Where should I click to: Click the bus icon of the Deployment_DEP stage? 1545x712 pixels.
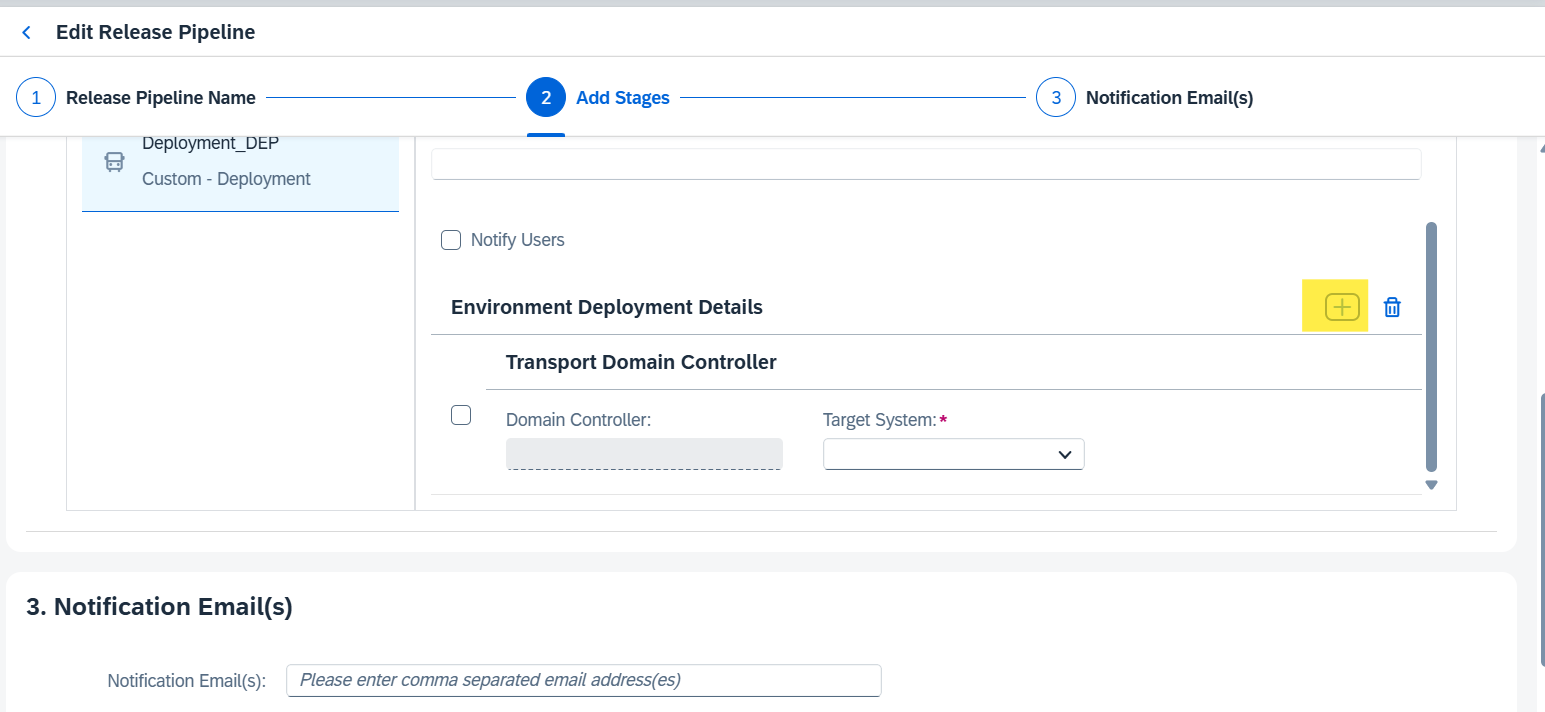point(115,162)
